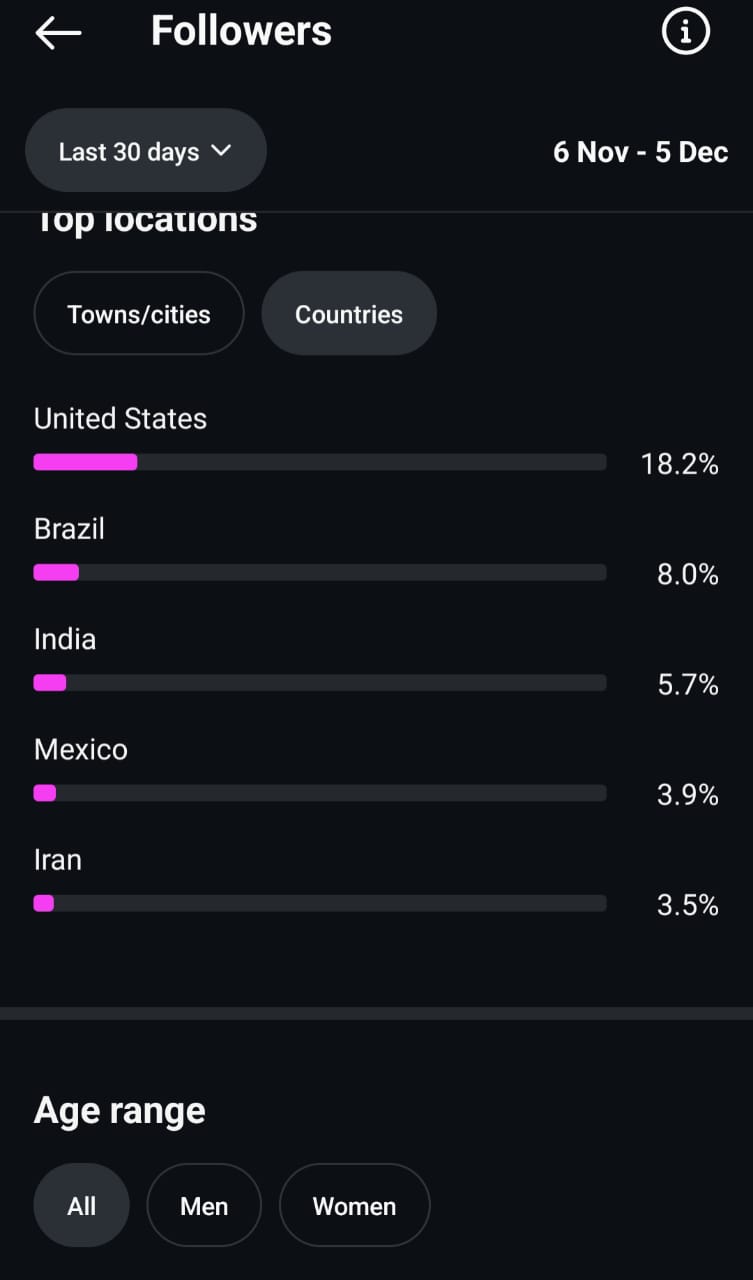Tap the India location bar
This screenshot has height=1280, width=753.
click(x=320, y=682)
